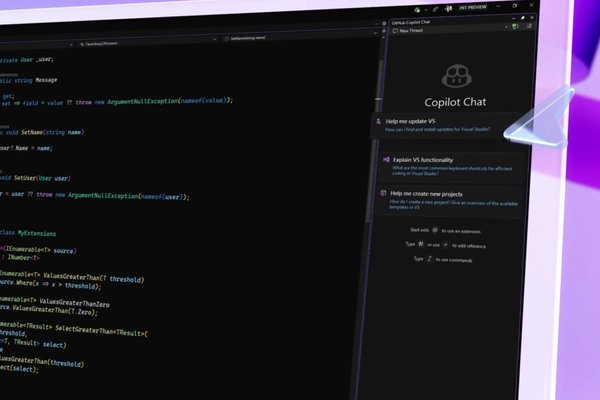Click 'nameof(user)' in the code
The image size is (600, 400).
pos(162,197)
